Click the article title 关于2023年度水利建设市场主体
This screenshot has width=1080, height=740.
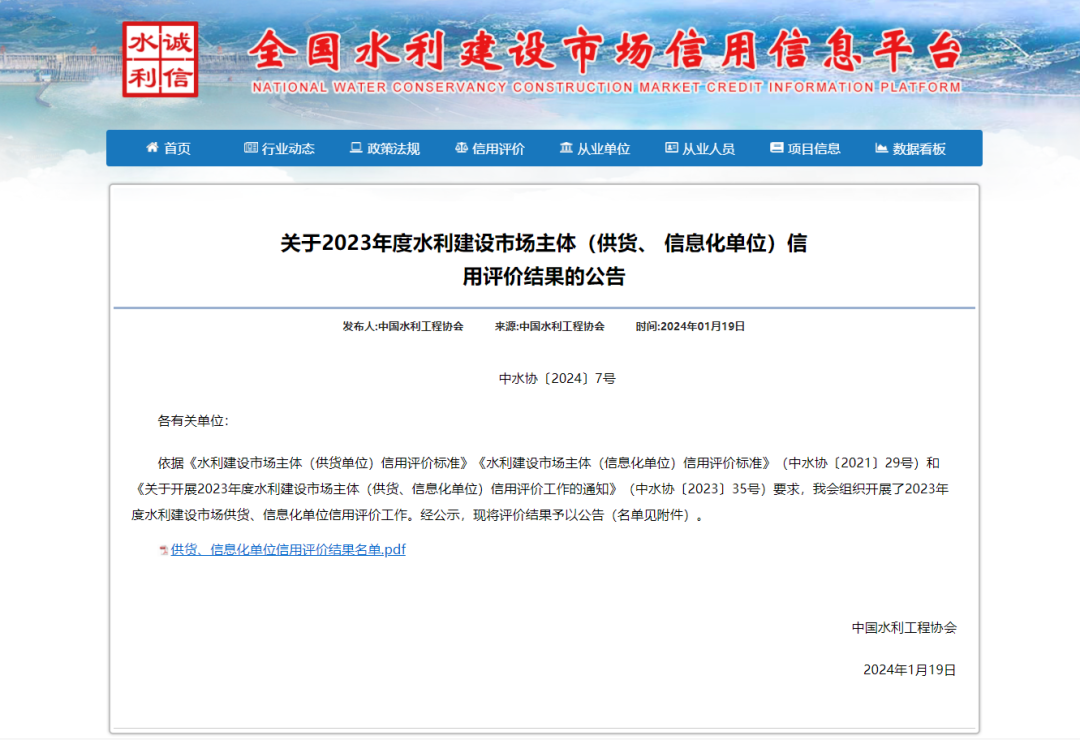[543, 259]
